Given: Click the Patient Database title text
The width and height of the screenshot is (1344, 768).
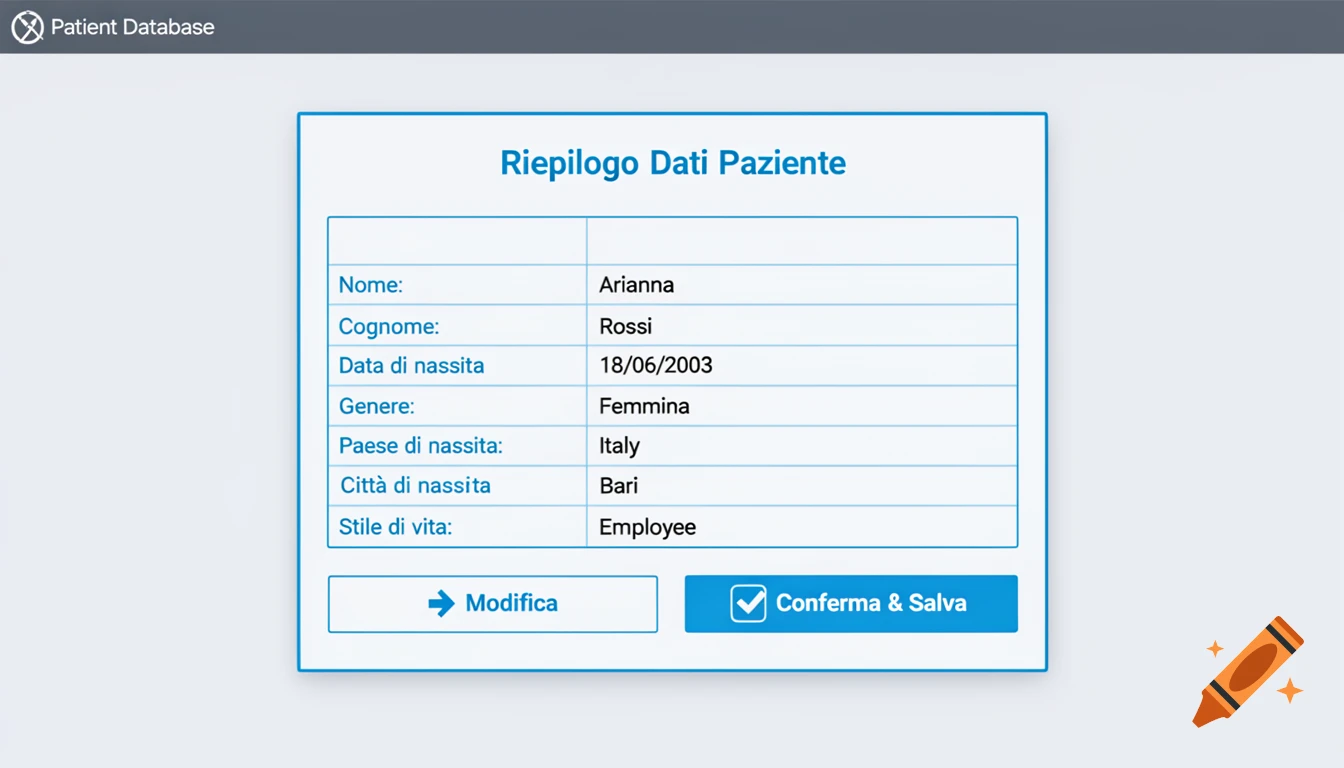Looking at the screenshot, I should click(x=133, y=27).
